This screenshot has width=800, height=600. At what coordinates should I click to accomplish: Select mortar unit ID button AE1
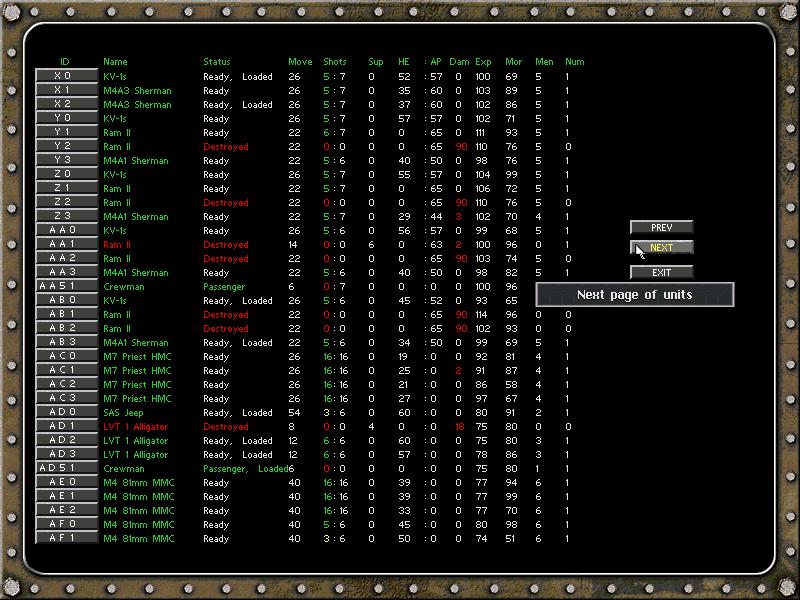pos(66,496)
